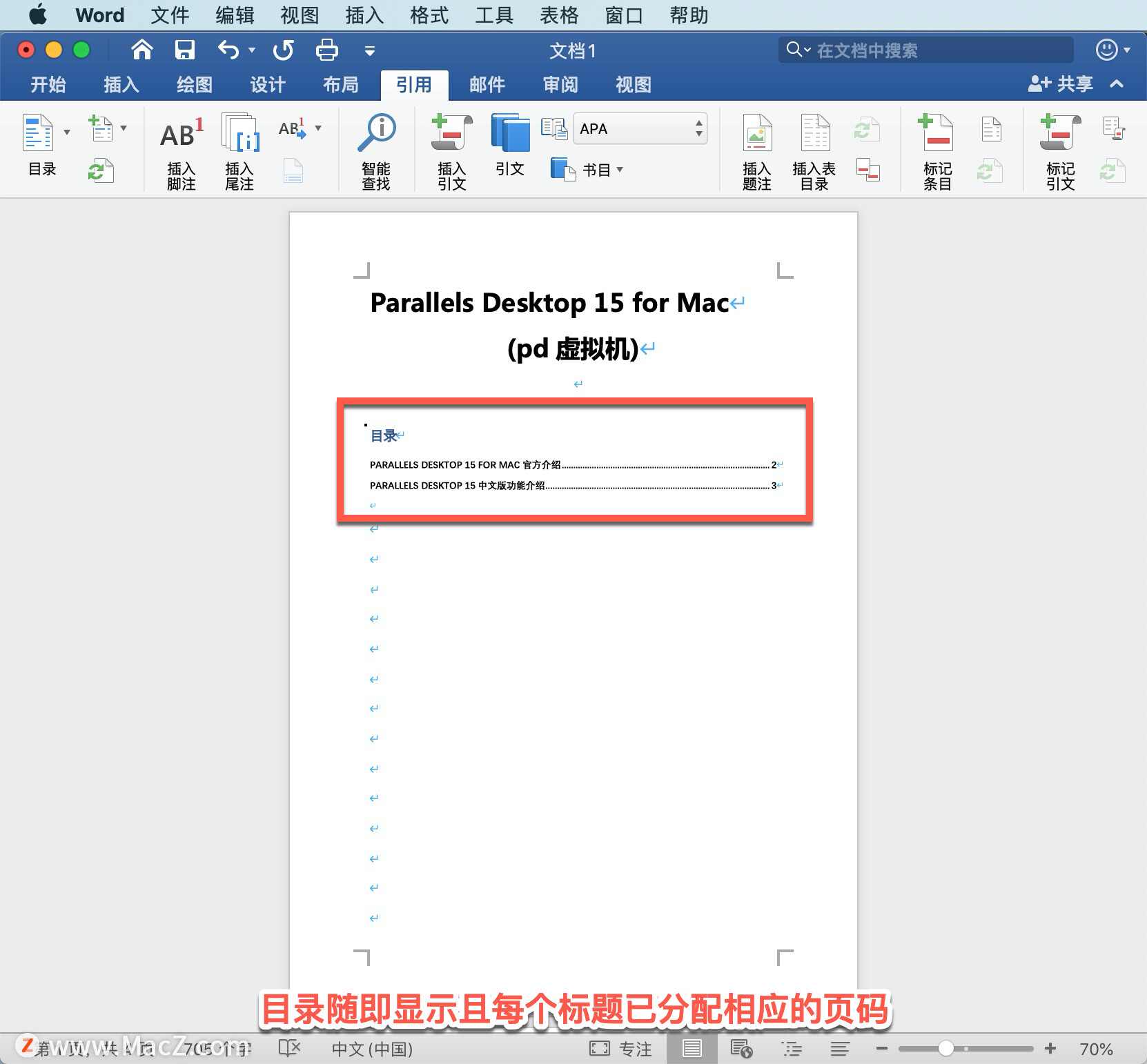Click the cross-reference icon
The image size is (1147, 1064).
[867, 170]
